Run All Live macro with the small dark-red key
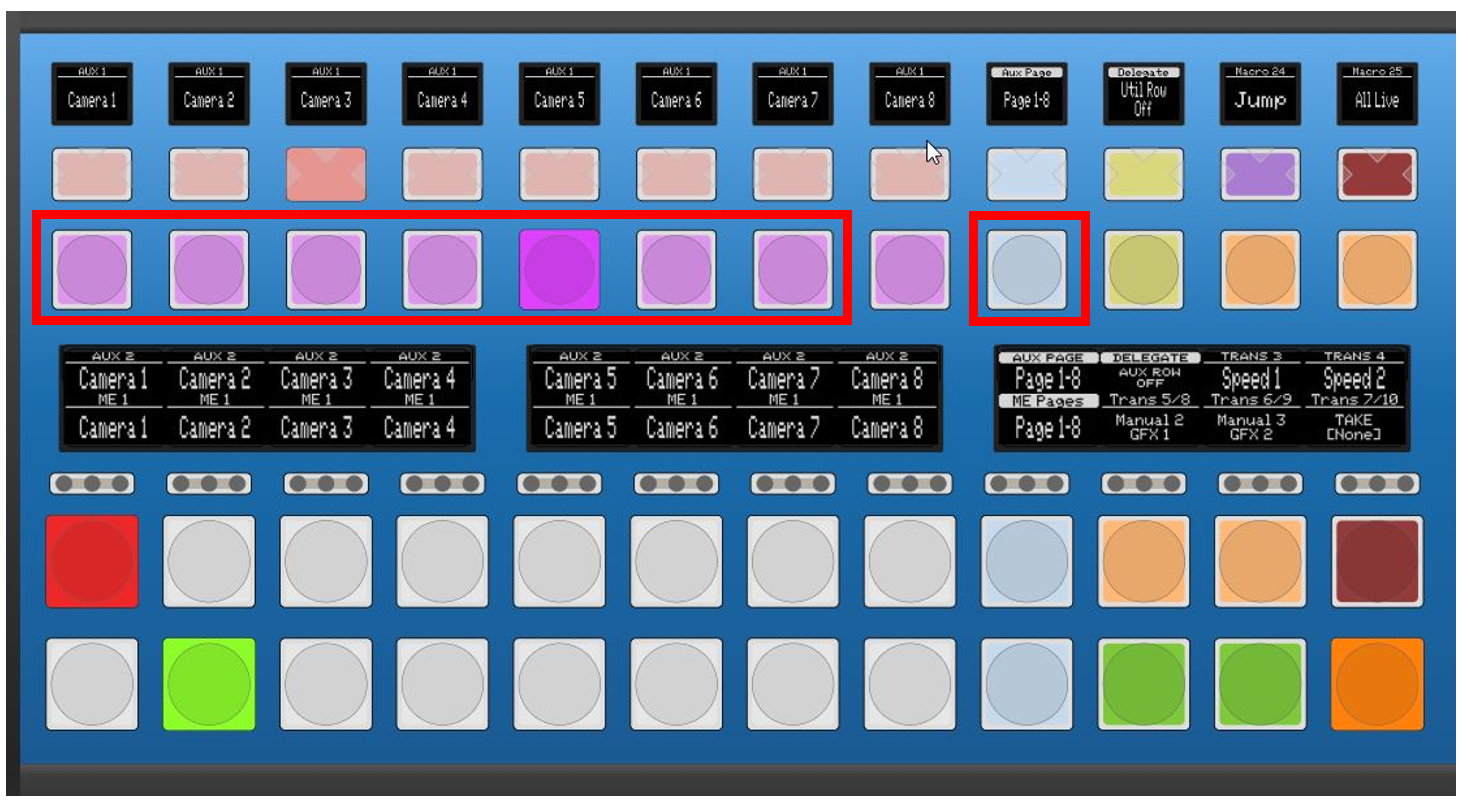The image size is (1468, 807). tap(1377, 175)
